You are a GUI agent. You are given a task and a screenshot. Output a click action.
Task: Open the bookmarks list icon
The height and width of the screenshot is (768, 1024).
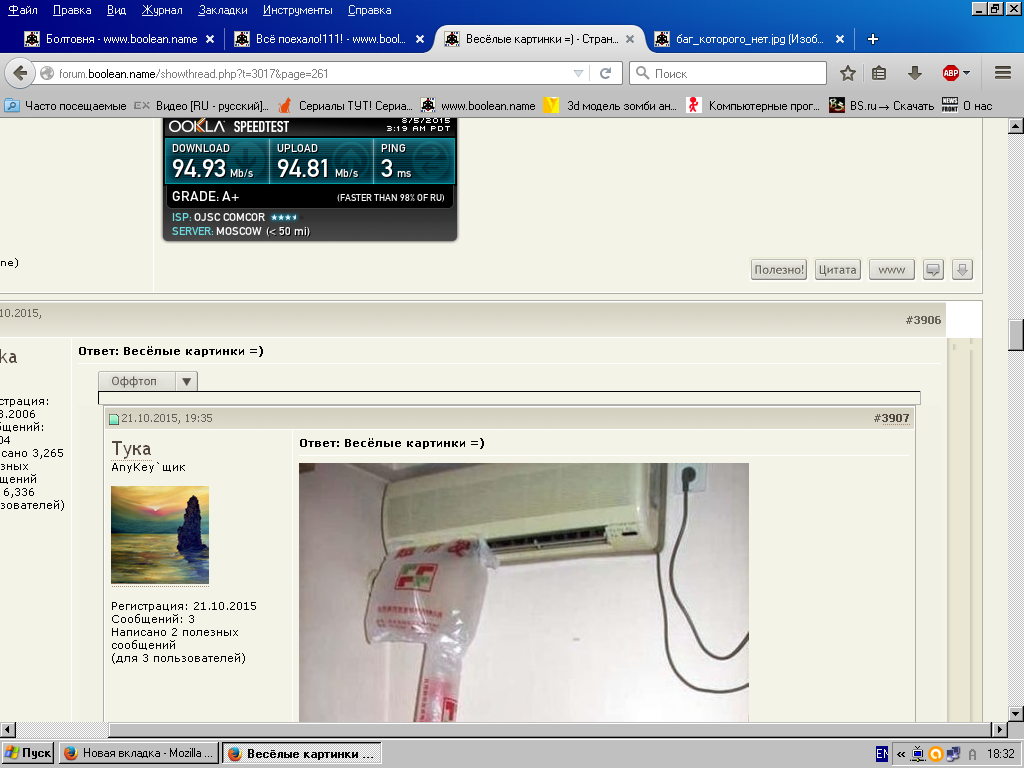pos(879,73)
